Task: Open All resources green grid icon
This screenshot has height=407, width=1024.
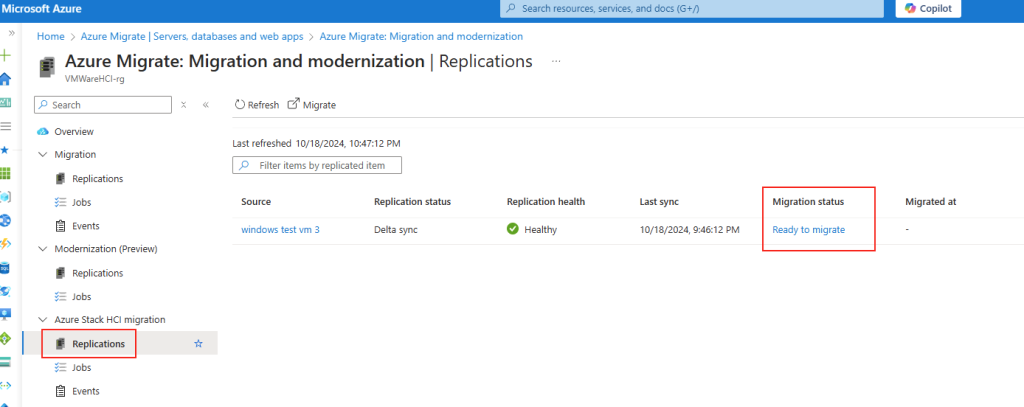Action: coord(5,173)
